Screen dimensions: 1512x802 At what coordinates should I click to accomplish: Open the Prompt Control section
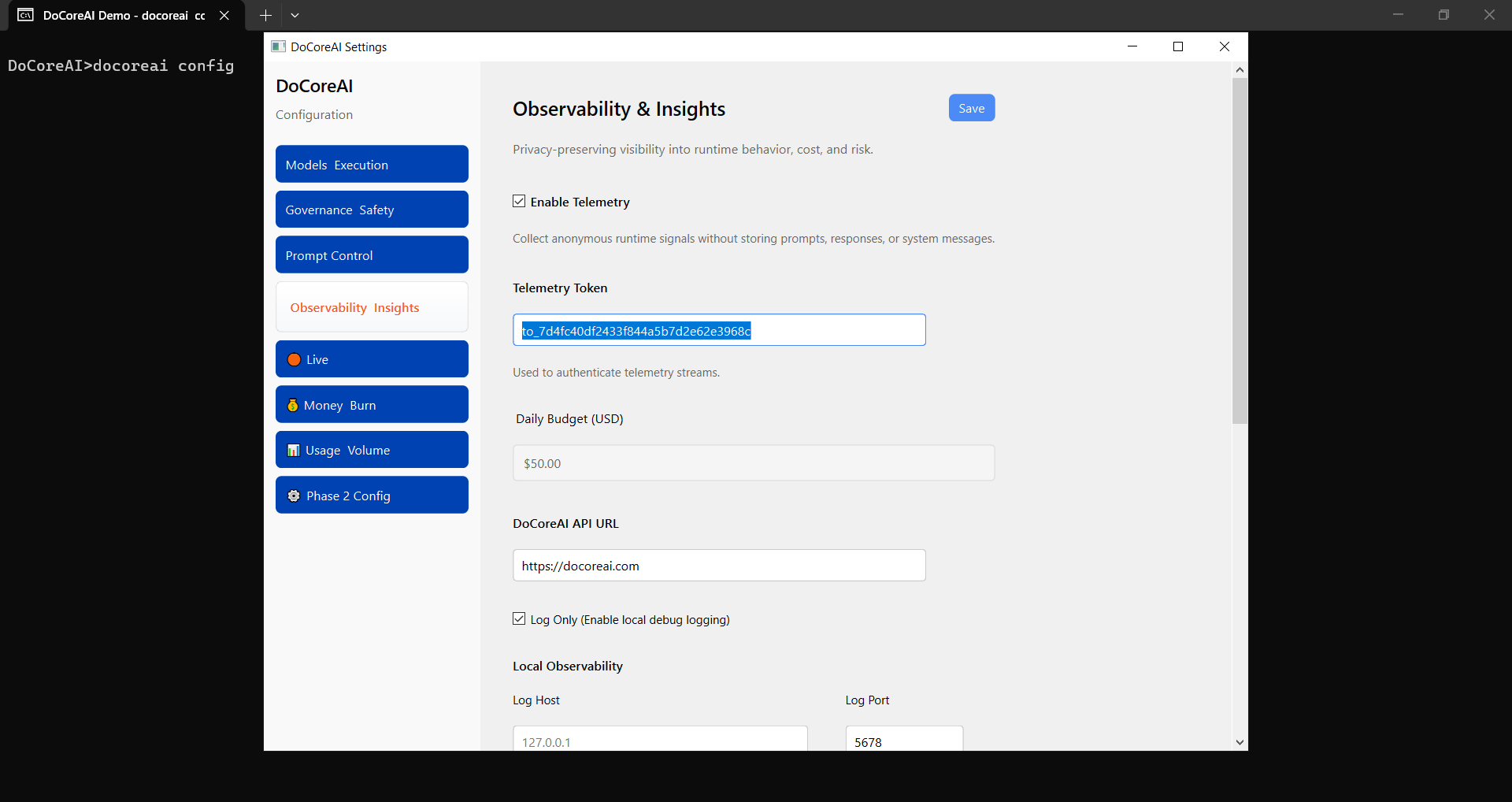click(x=372, y=254)
